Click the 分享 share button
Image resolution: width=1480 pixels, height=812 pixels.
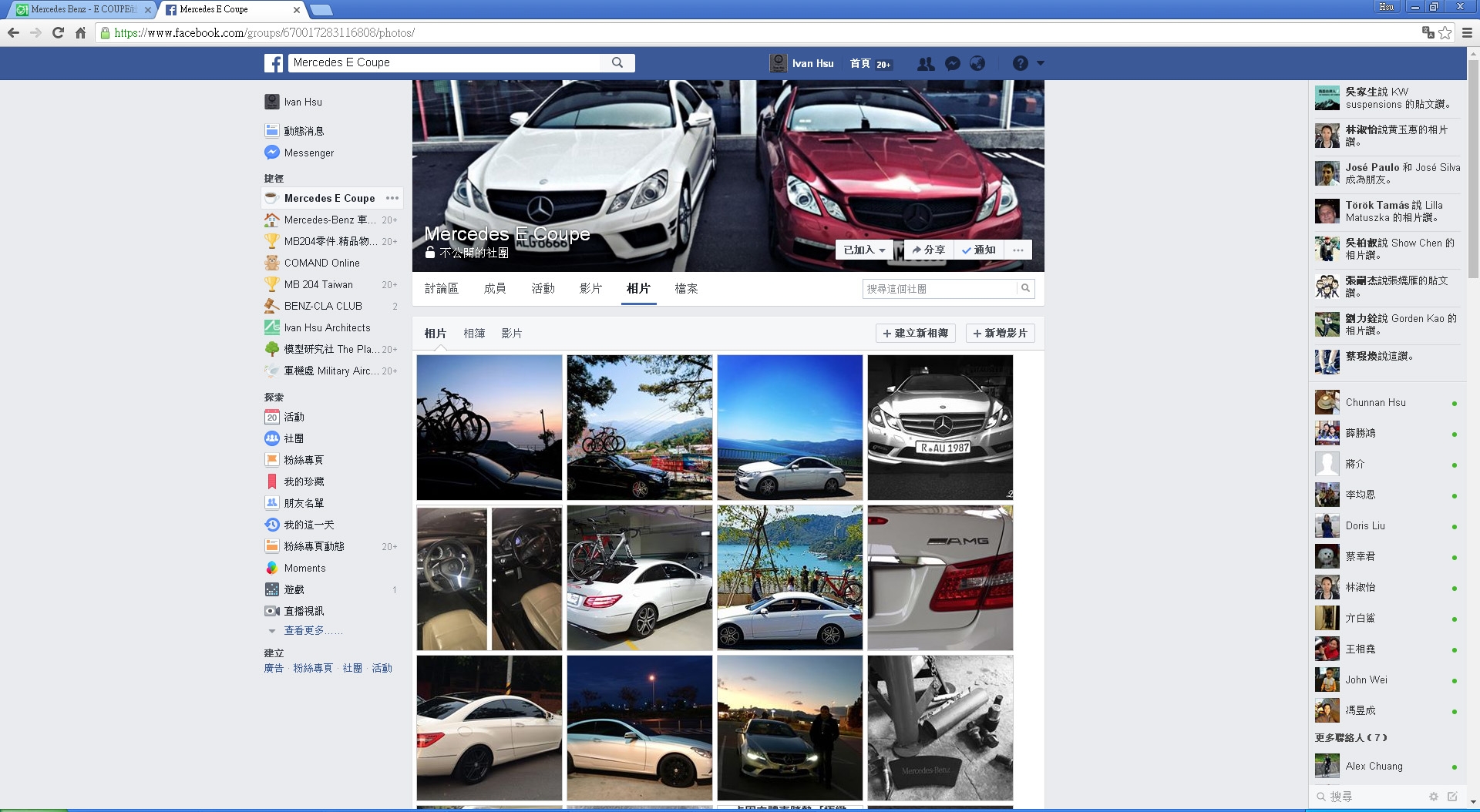(928, 250)
